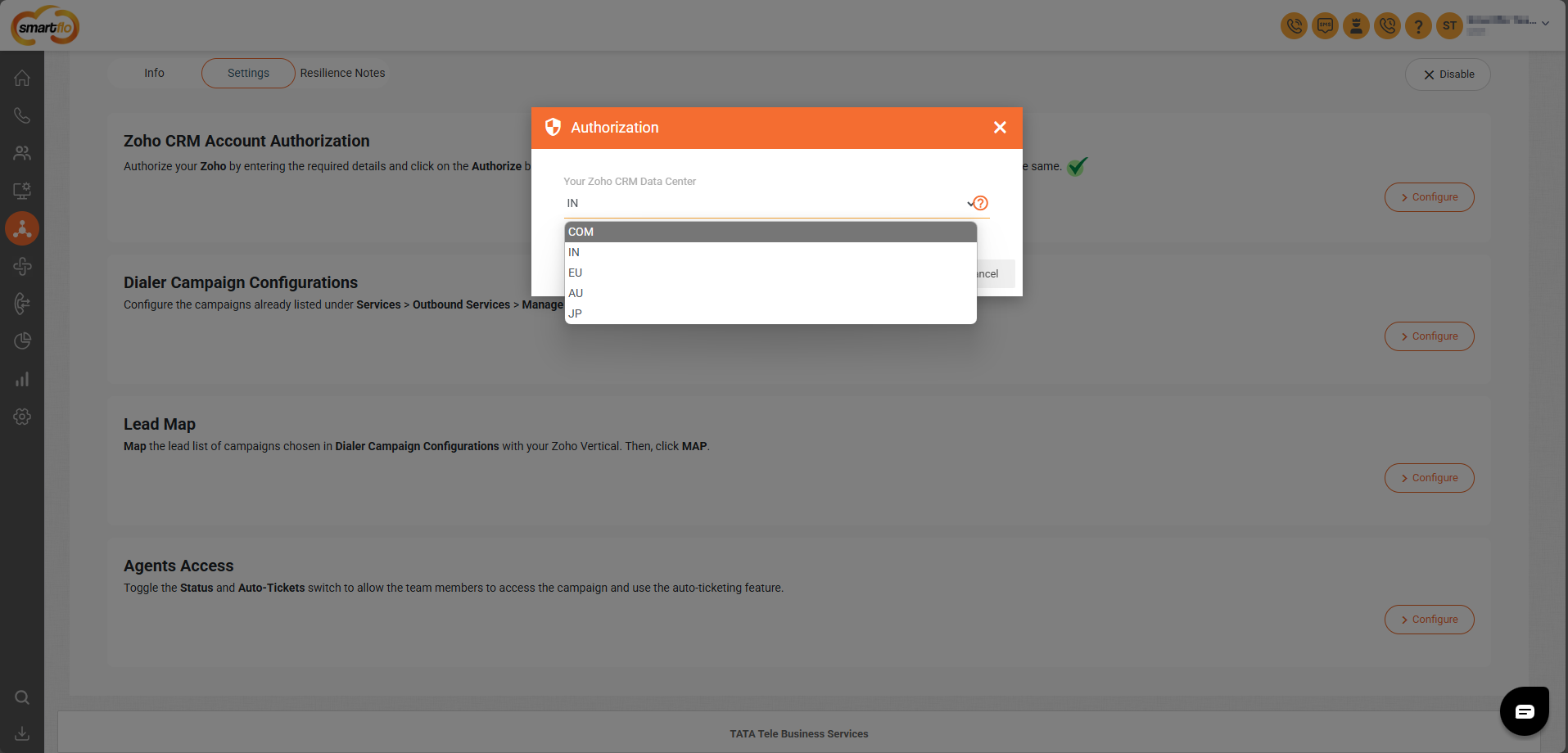Screen dimensions: 1568x753
Task: Click TATA Tele Business Services footer text
Action: pyautogui.click(x=799, y=734)
